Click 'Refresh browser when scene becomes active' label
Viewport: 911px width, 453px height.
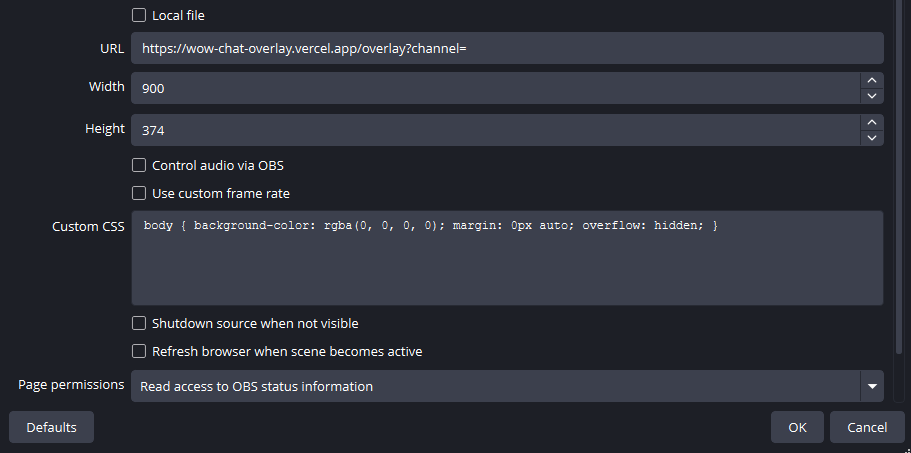287,351
